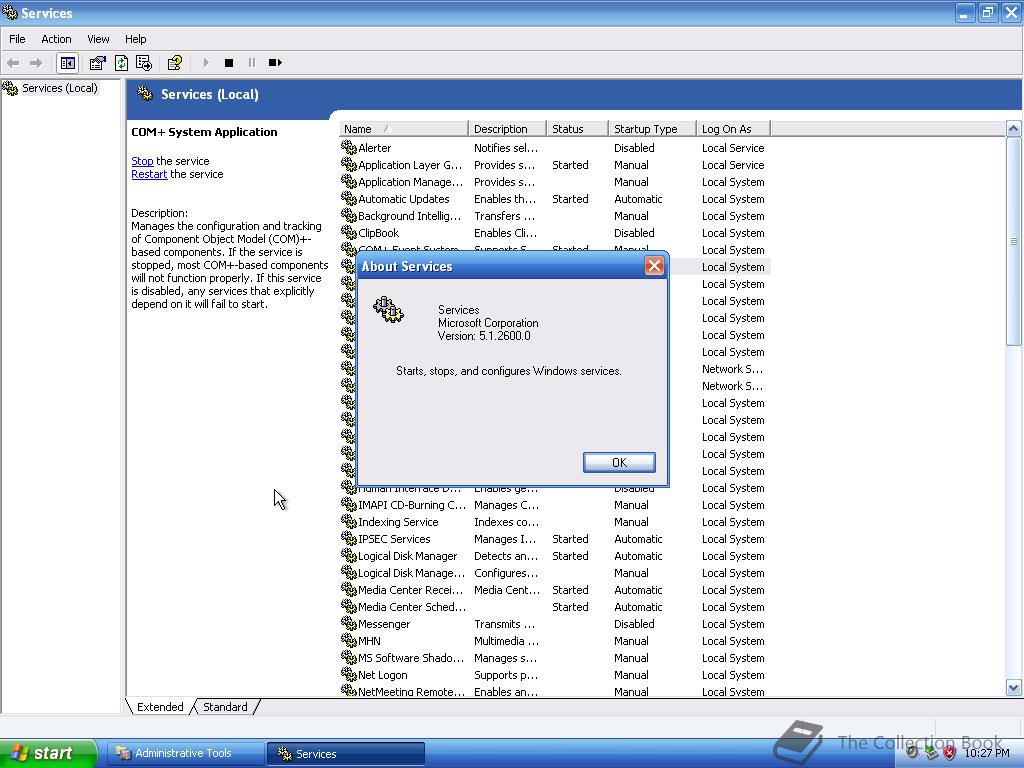Select the ClipBook service icon
The width and height of the screenshot is (1024, 768).
[x=349, y=232]
